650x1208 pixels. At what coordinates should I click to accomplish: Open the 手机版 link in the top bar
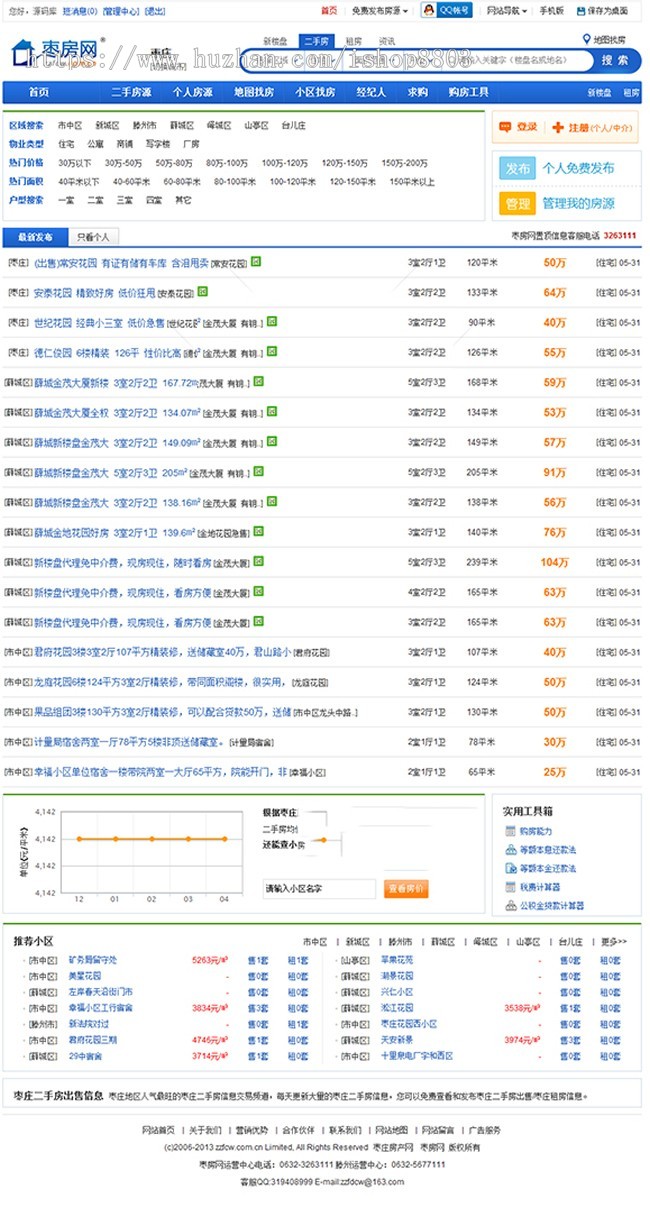[552, 10]
